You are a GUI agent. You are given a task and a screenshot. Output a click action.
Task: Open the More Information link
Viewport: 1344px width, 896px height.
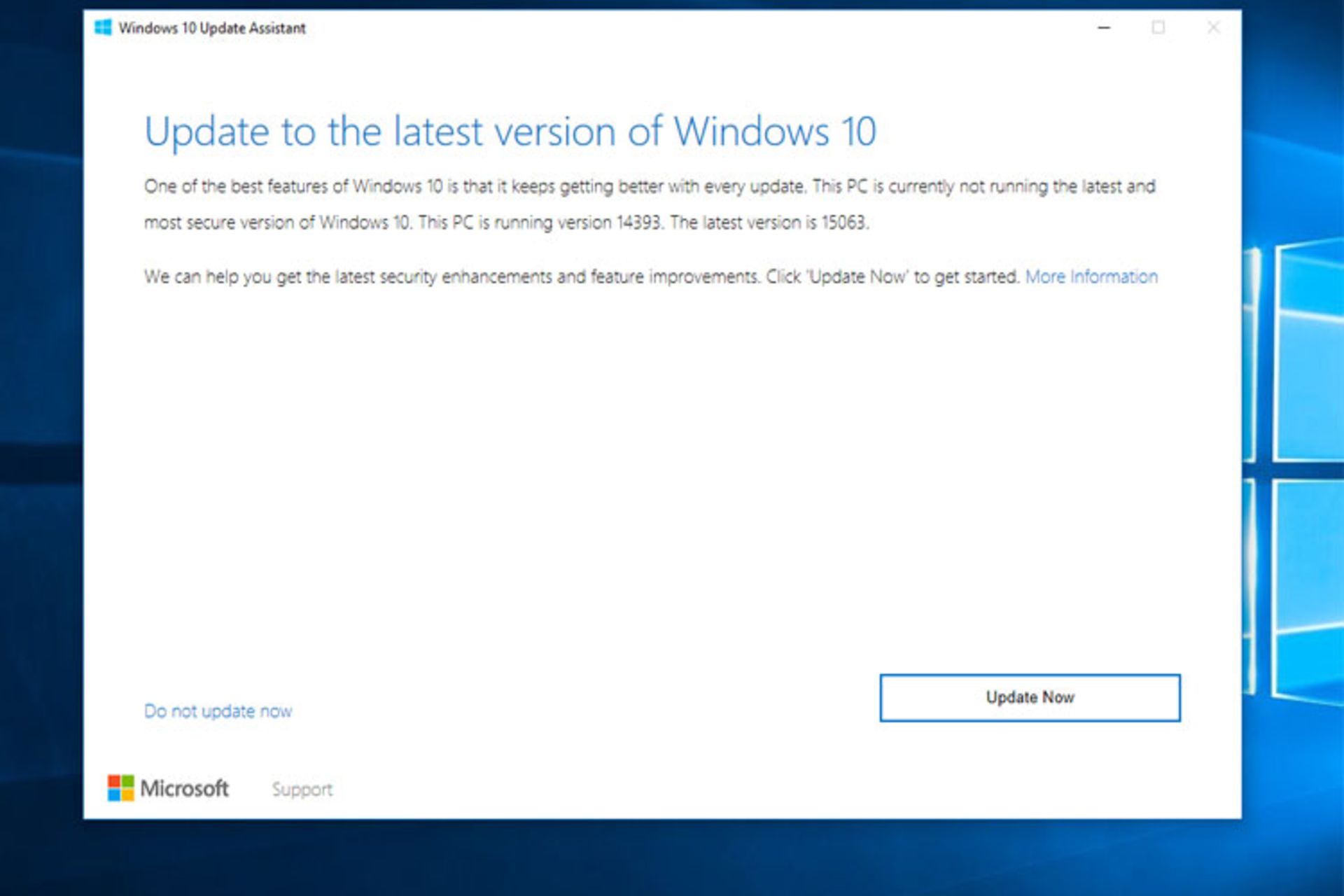tap(1091, 277)
